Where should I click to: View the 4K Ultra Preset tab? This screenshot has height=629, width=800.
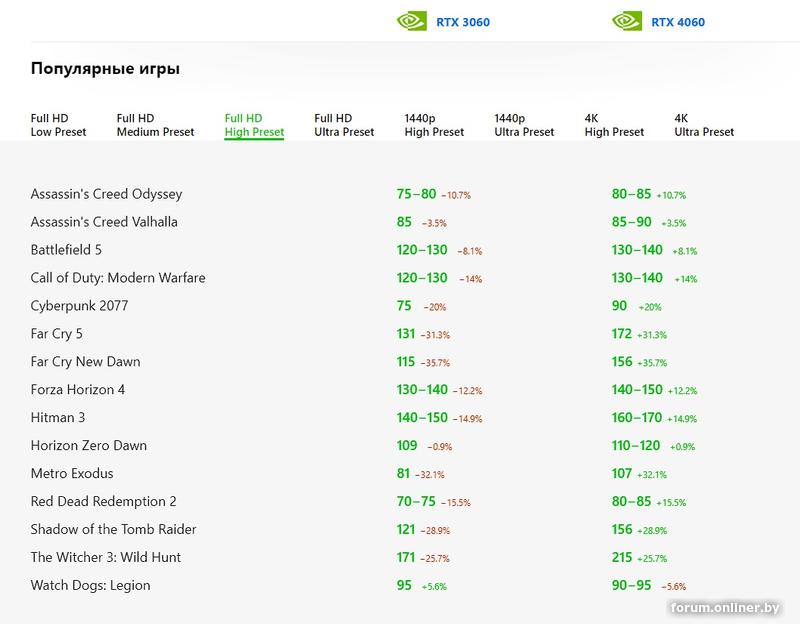point(704,125)
